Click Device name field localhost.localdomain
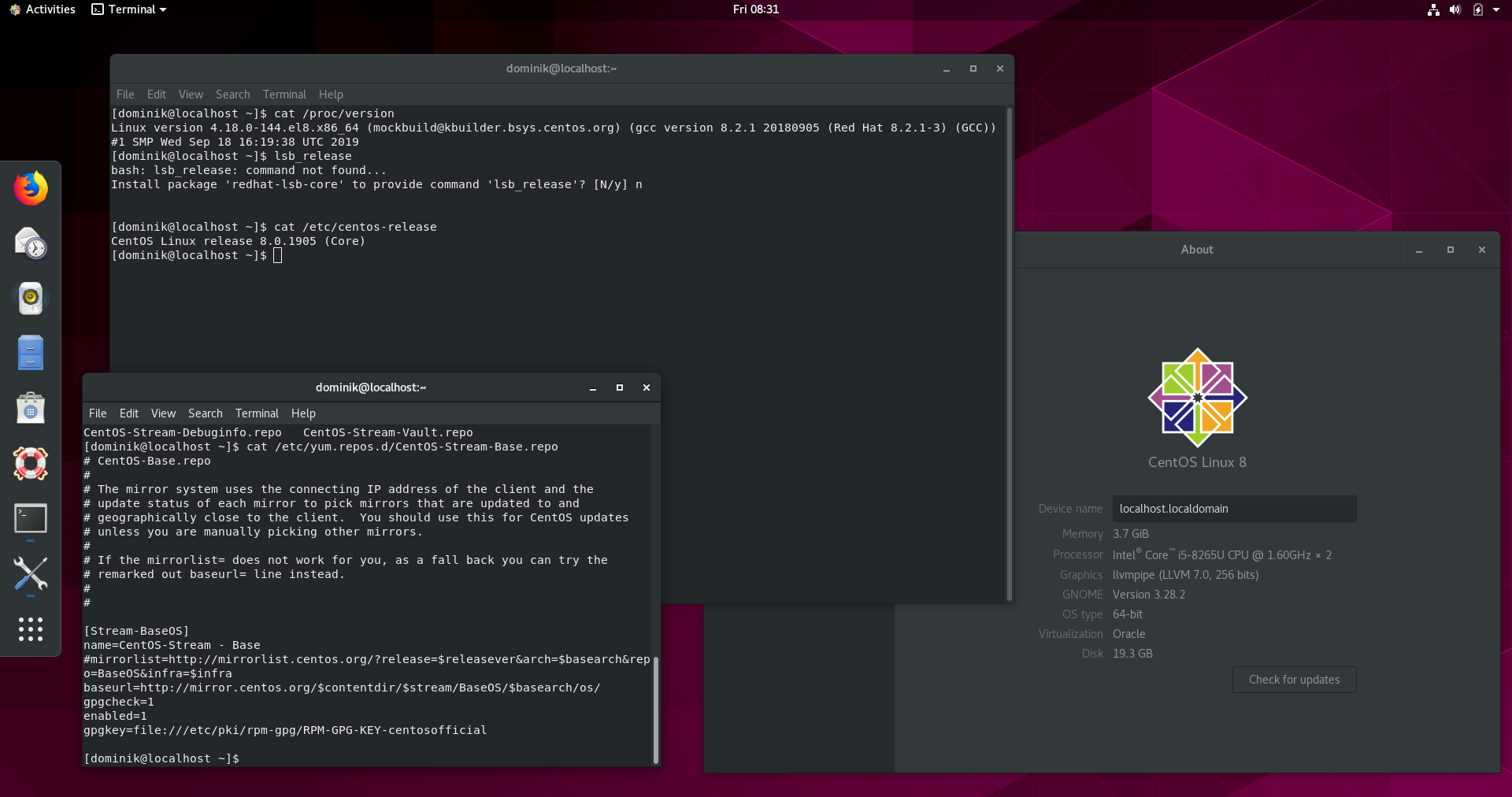1512x797 pixels. 1234,509
